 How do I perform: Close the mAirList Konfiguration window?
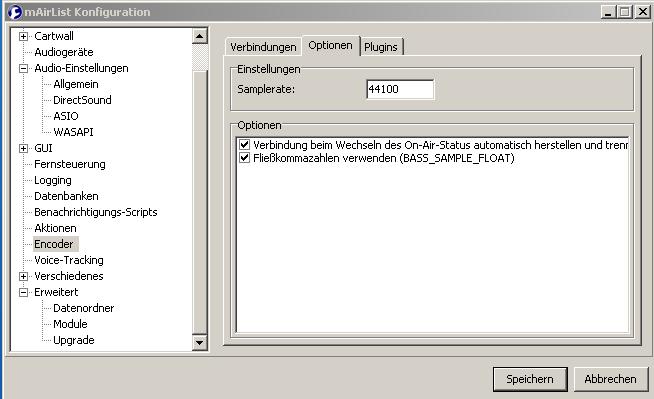click(x=642, y=12)
